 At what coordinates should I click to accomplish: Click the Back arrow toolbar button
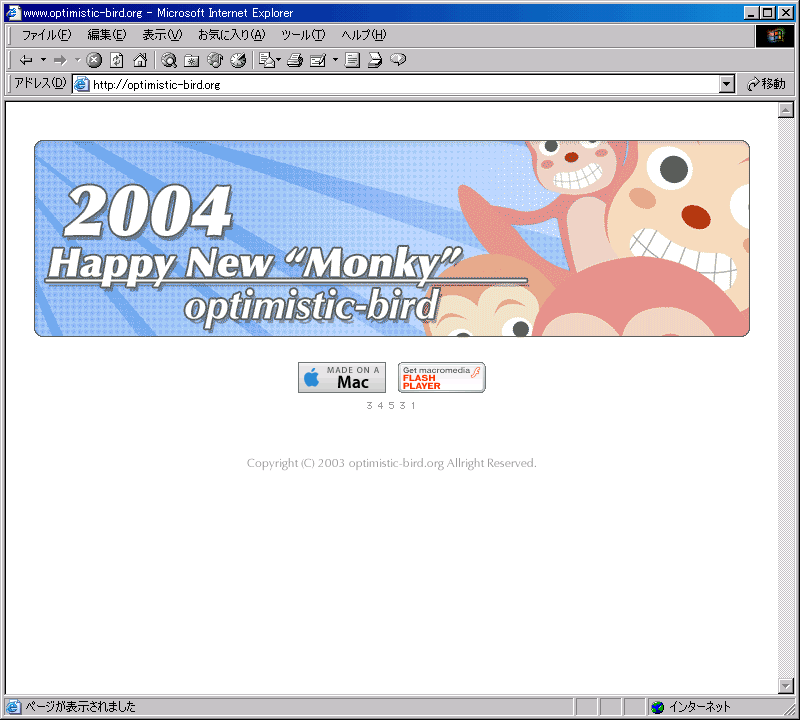[26, 60]
